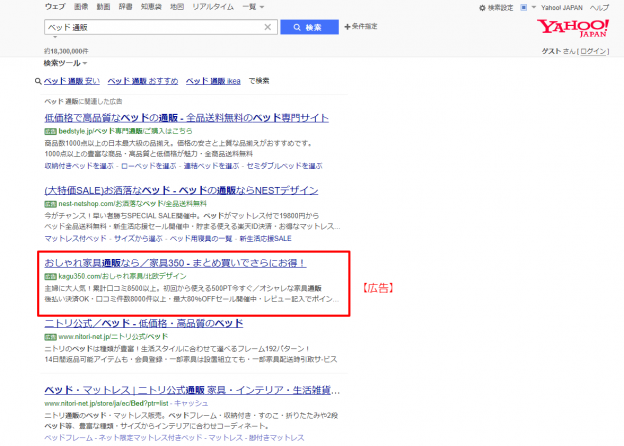Click the blue square icon near Yahoo! JAPAN link
Image resolution: width=624 pixels, height=446 pixels.
point(524,7)
